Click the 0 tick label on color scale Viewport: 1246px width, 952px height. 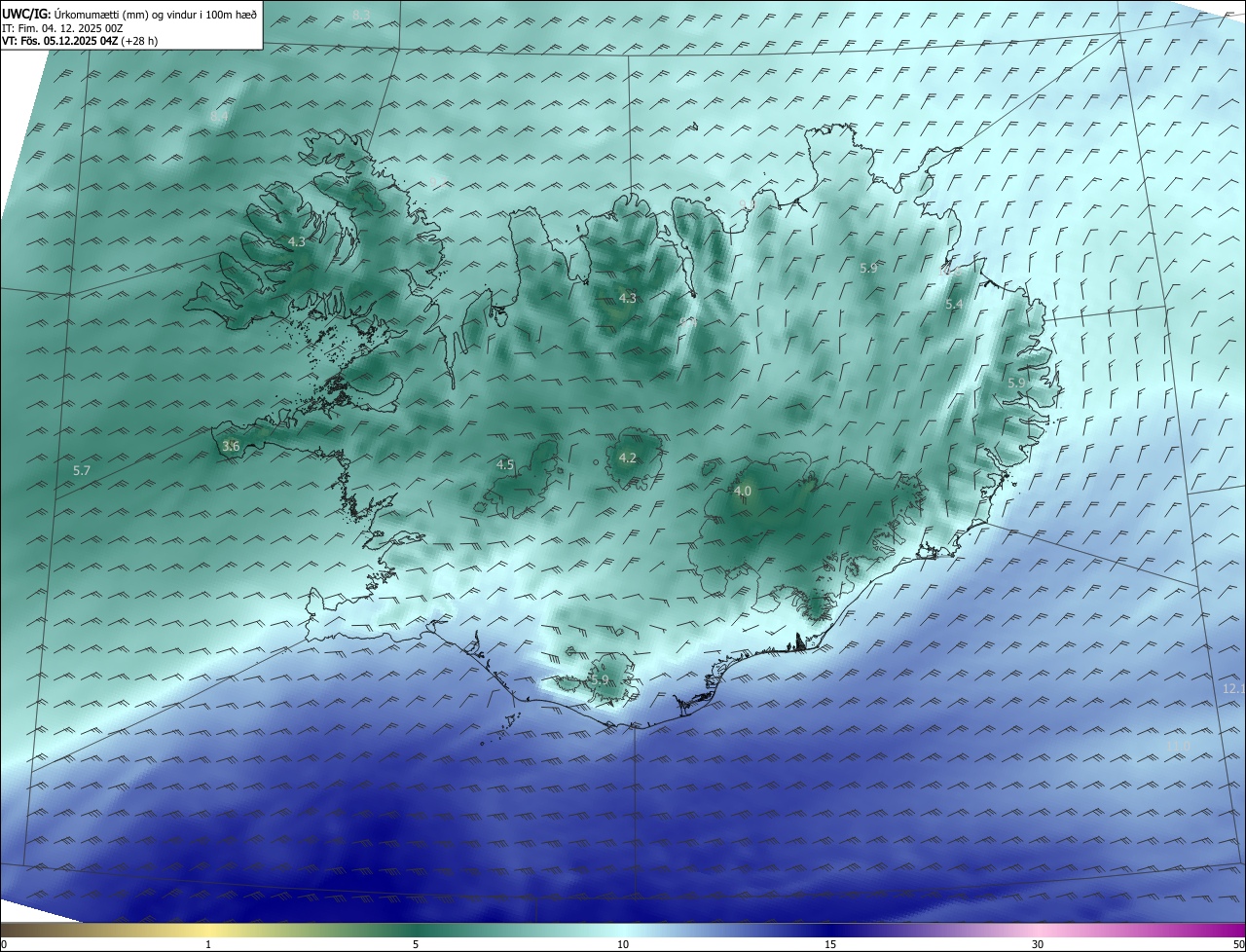(x=4, y=944)
